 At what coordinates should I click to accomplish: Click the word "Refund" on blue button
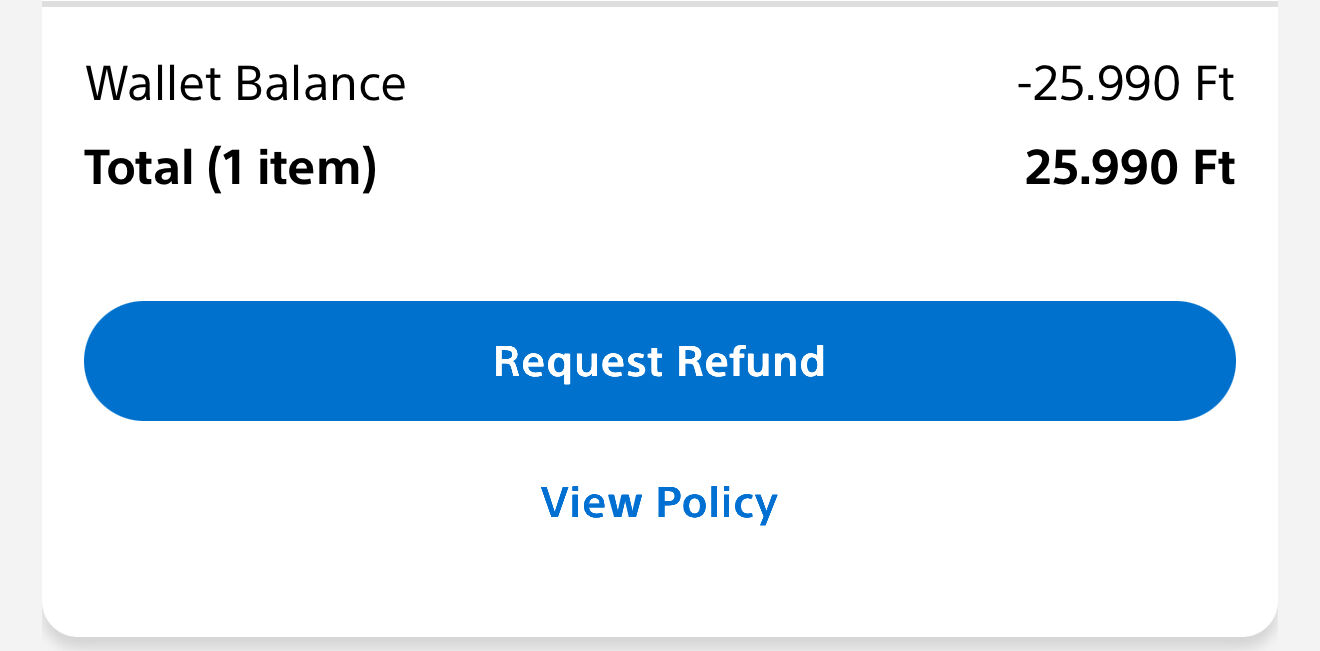[750, 361]
